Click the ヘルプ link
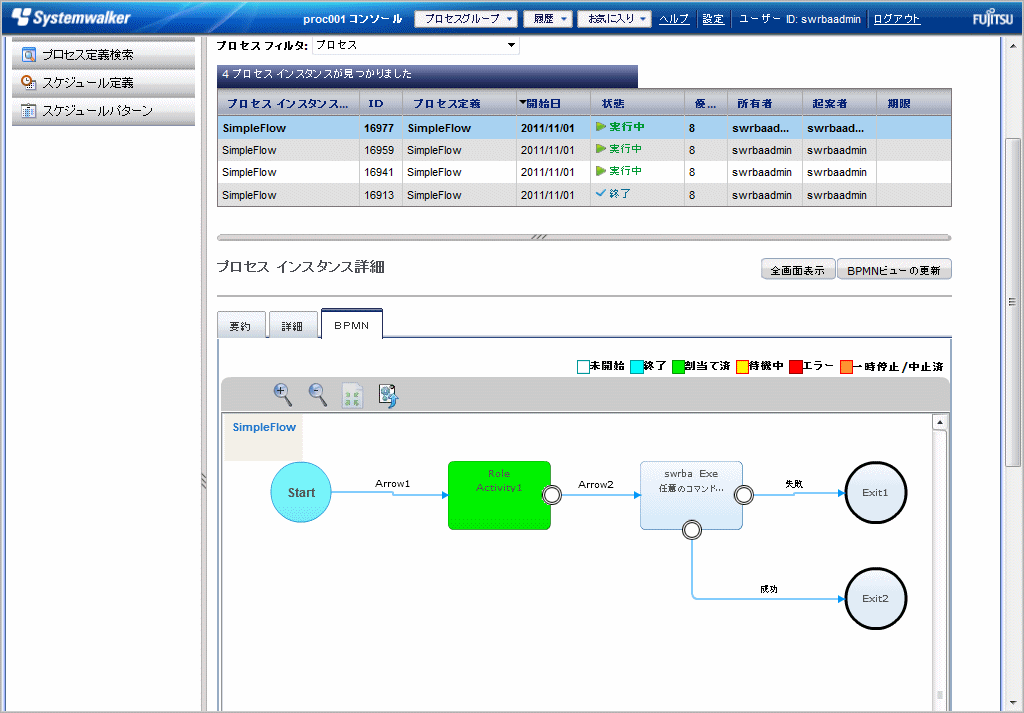Image resolution: width=1024 pixels, height=713 pixels. [674, 19]
